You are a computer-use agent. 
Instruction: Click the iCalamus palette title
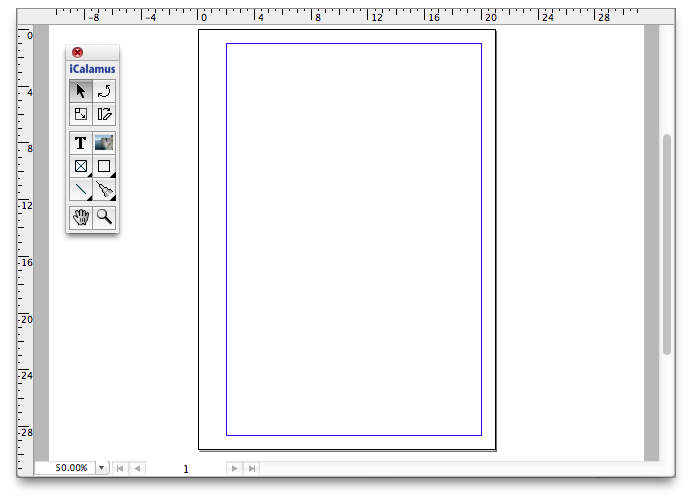coord(92,69)
